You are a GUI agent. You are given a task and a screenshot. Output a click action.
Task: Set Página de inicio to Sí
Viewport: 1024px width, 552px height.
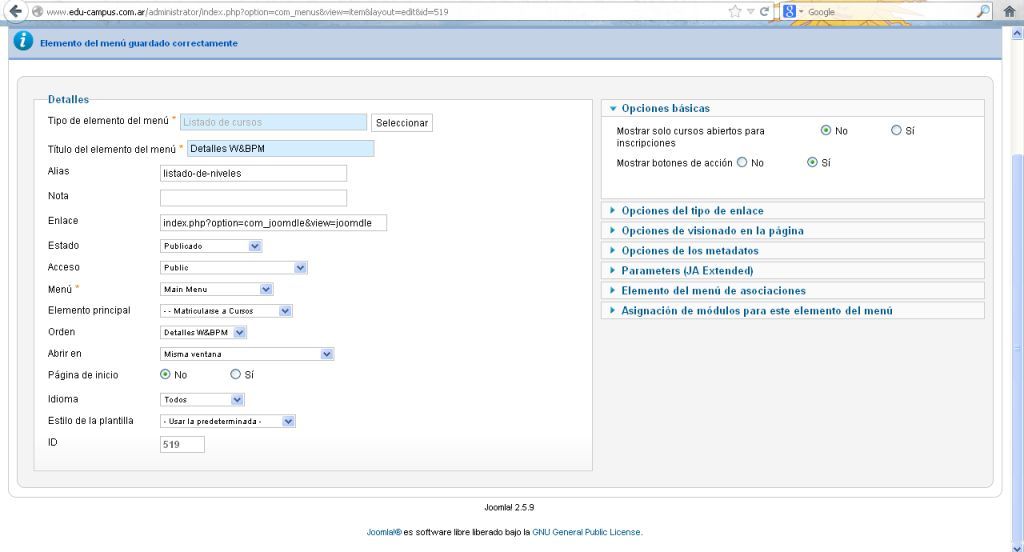click(236, 375)
